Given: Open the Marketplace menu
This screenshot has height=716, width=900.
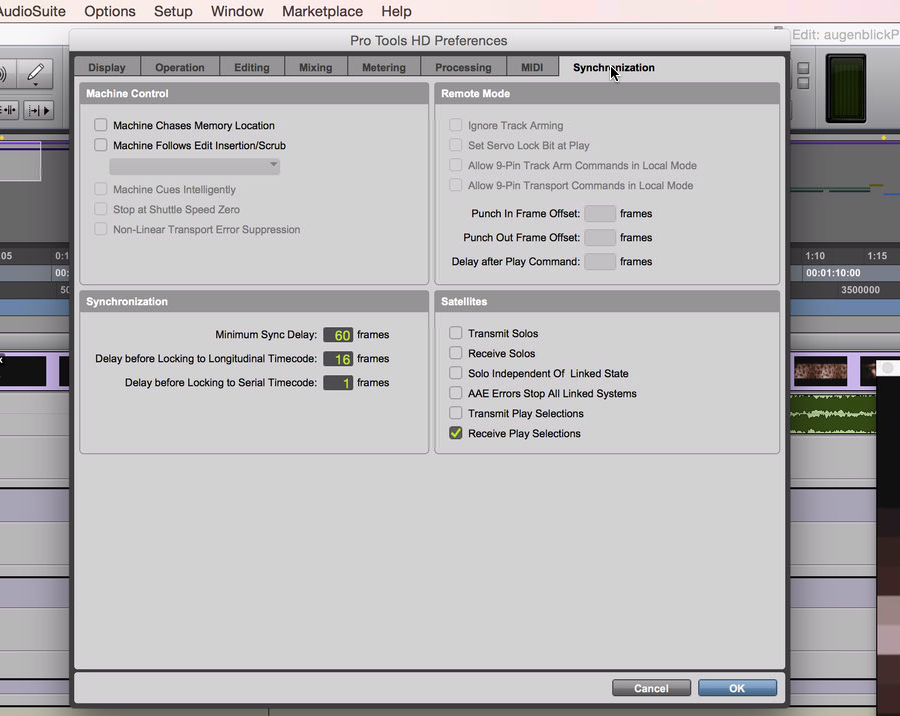Looking at the screenshot, I should (x=322, y=12).
